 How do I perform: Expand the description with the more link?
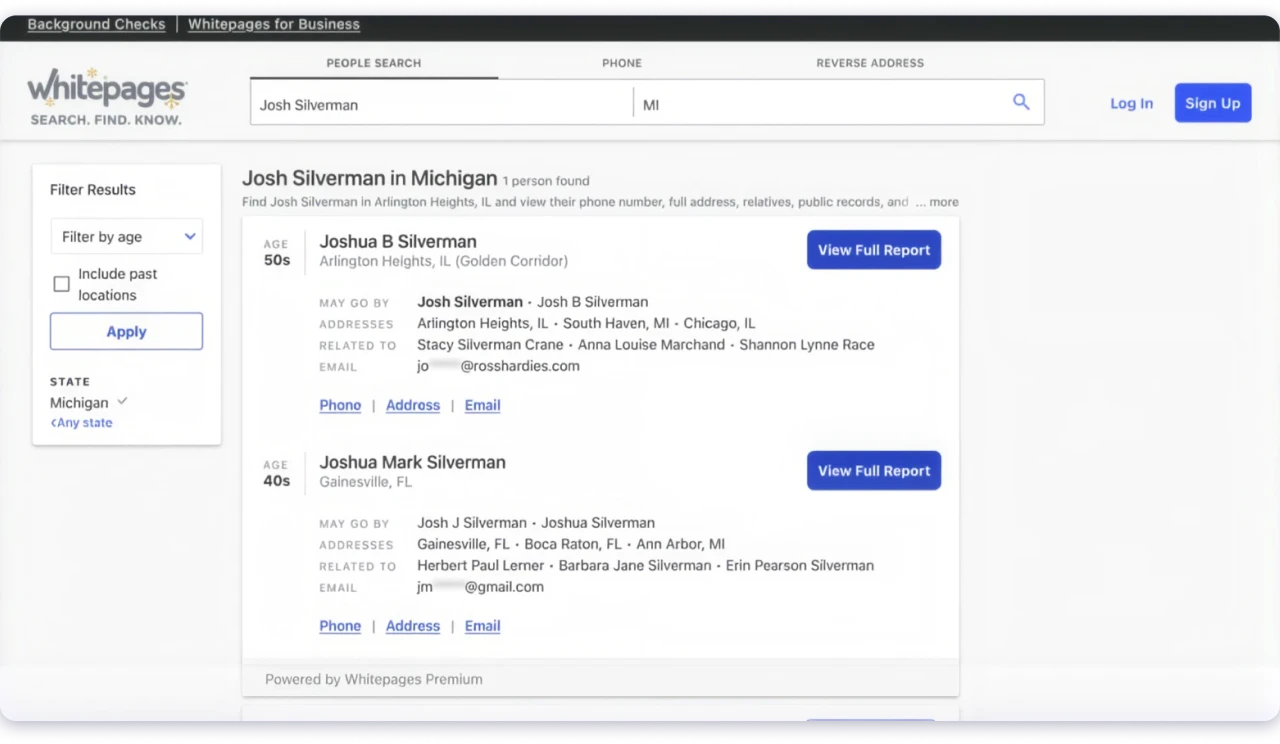coord(944,202)
